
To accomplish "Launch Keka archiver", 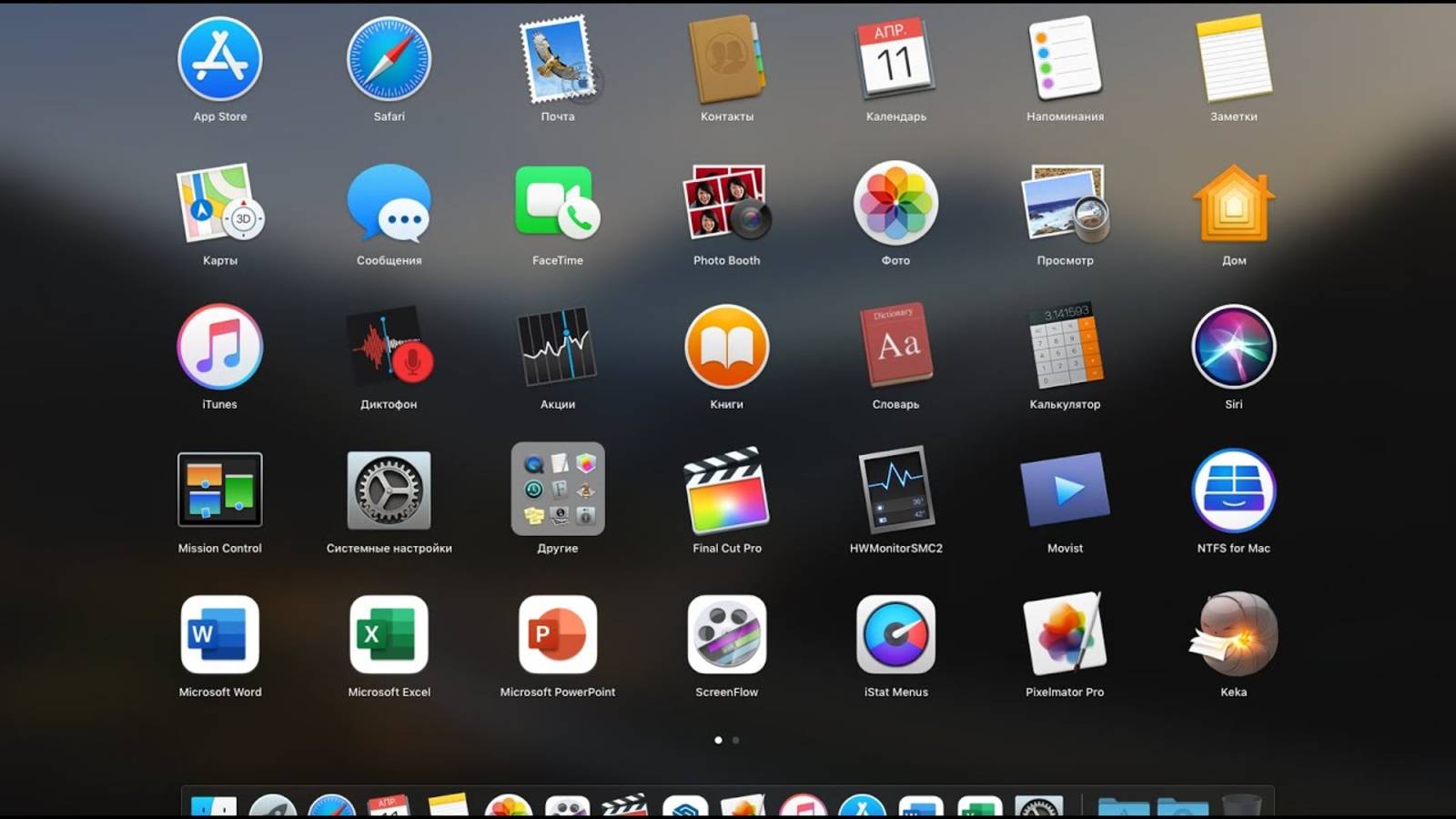I will point(1232,635).
